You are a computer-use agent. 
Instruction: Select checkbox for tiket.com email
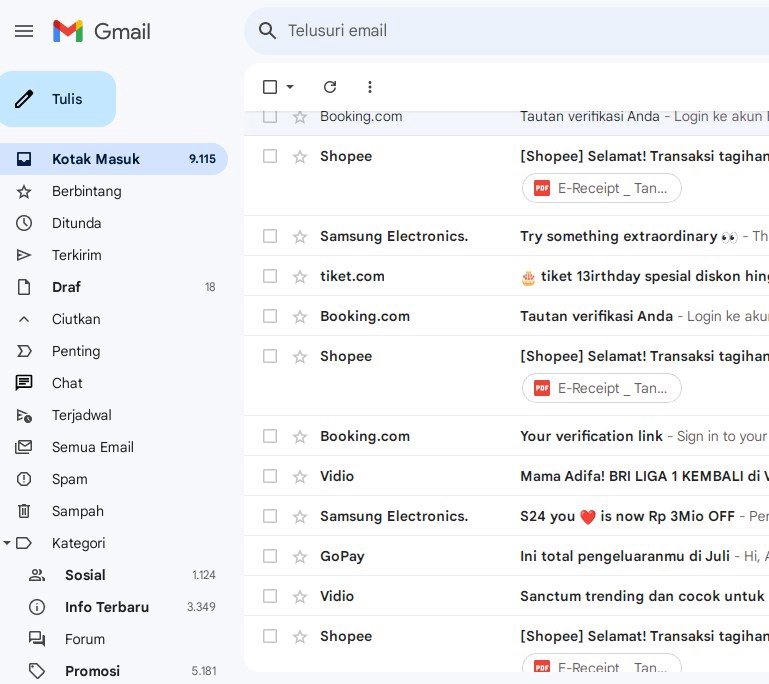pos(270,276)
